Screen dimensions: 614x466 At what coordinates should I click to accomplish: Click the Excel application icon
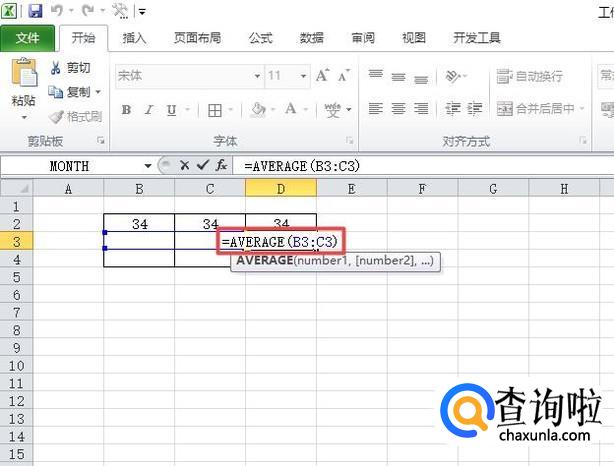click(x=9, y=11)
